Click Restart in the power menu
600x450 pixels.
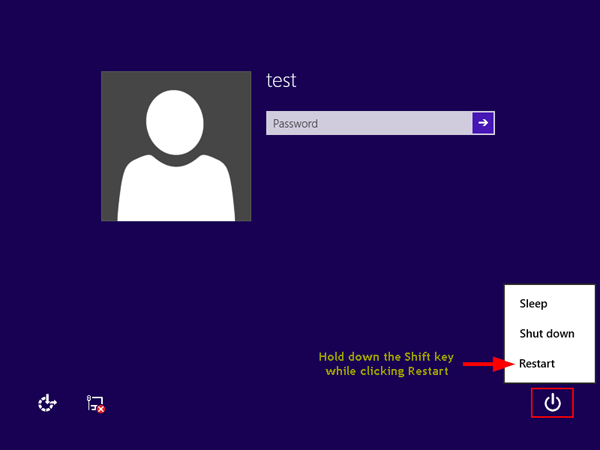(537, 364)
